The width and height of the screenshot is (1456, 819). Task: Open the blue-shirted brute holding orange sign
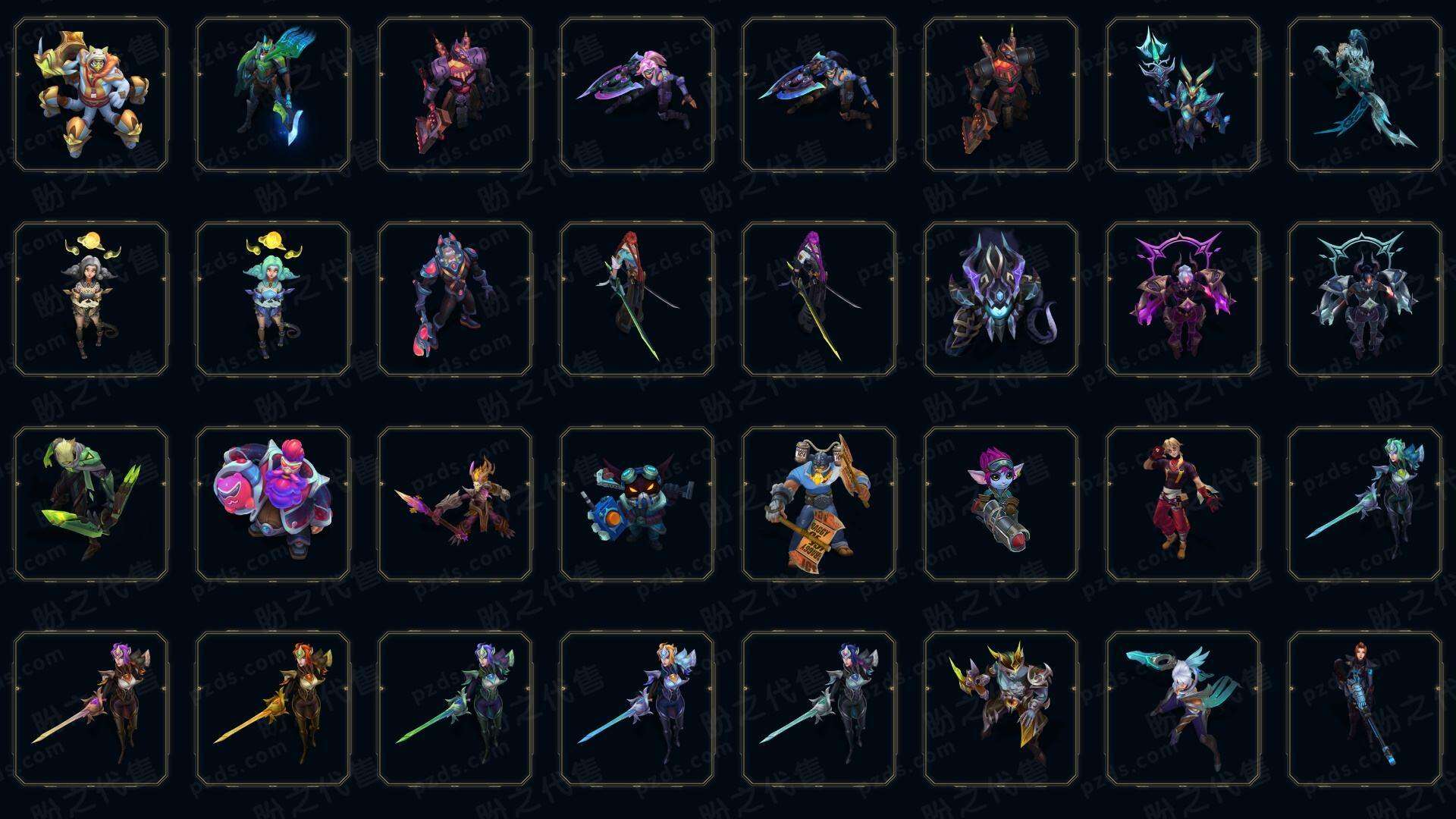819,504
